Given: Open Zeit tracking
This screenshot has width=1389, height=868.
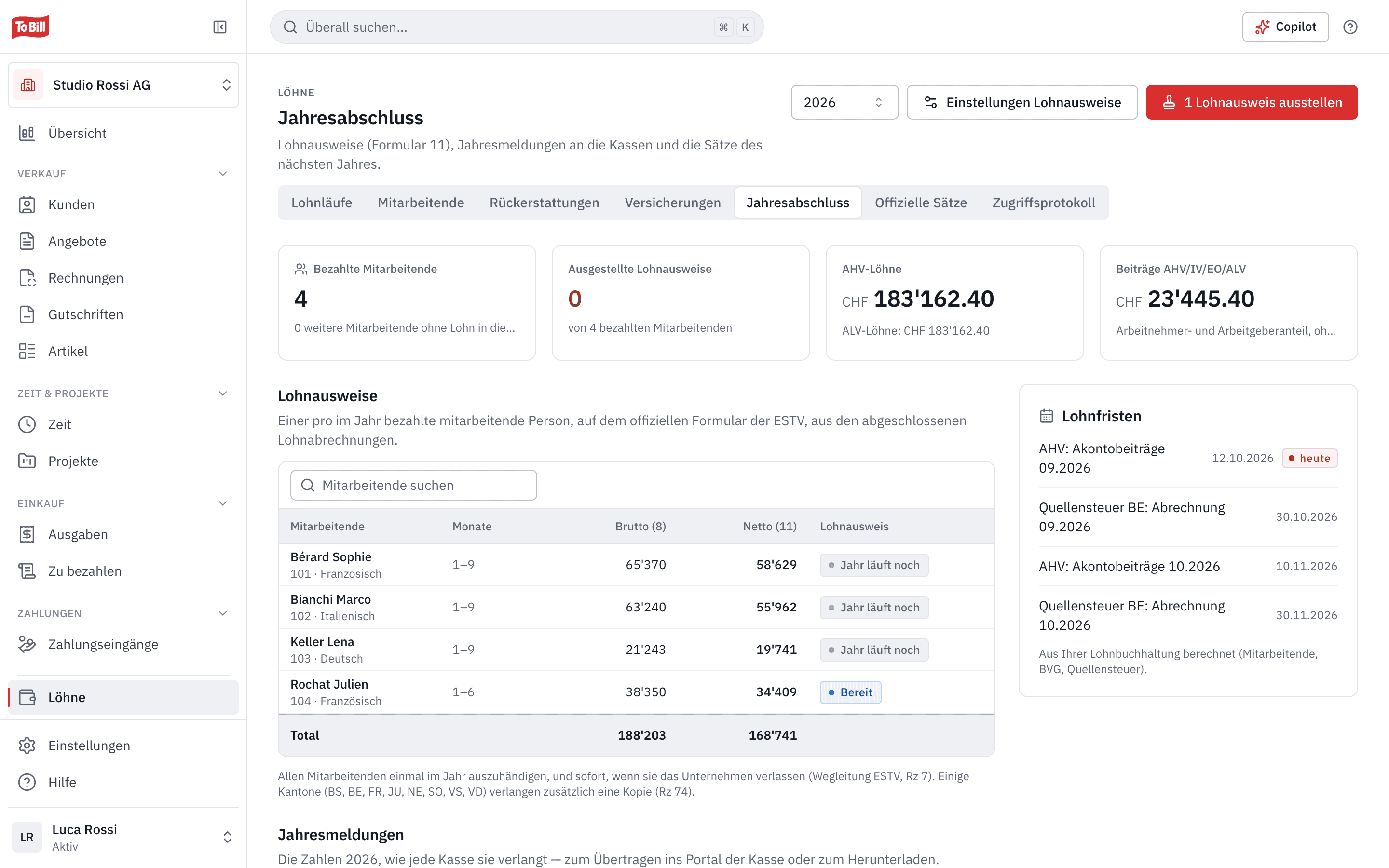Looking at the screenshot, I should coord(123,424).
